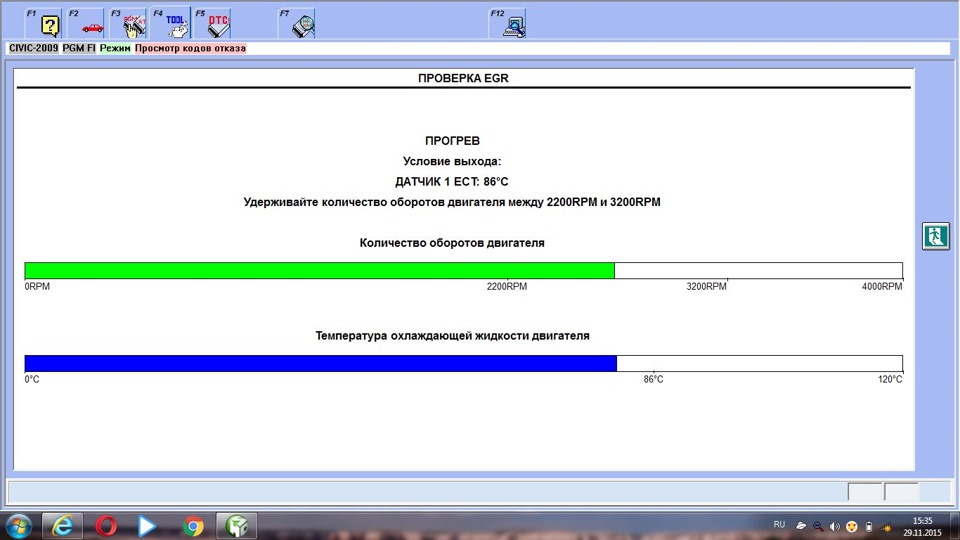Open the F4 TOOL functions icon
This screenshot has height=540, width=960.
(x=170, y=23)
